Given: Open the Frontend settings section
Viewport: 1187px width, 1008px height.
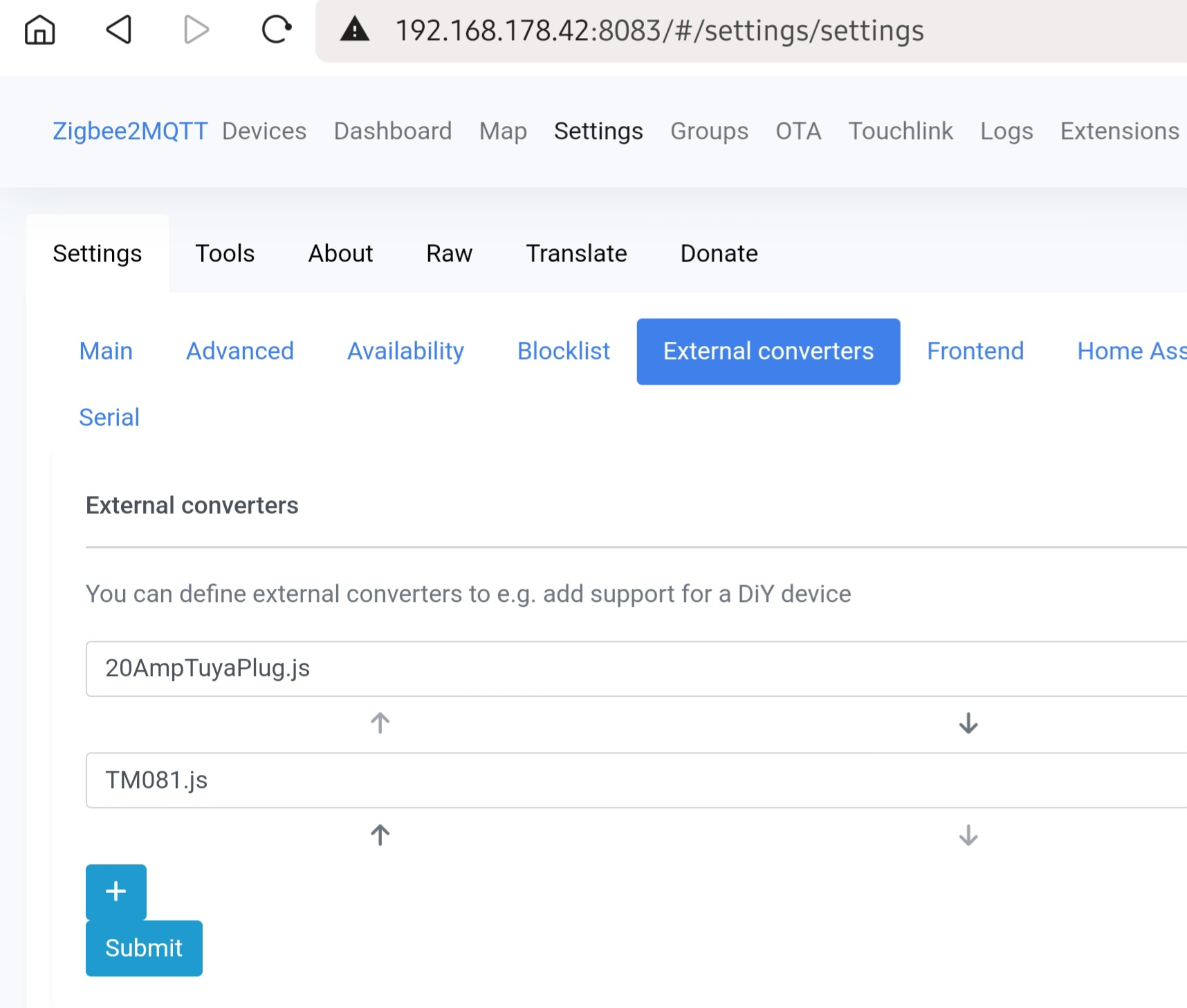Looking at the screenshot, I should (975, 351).
